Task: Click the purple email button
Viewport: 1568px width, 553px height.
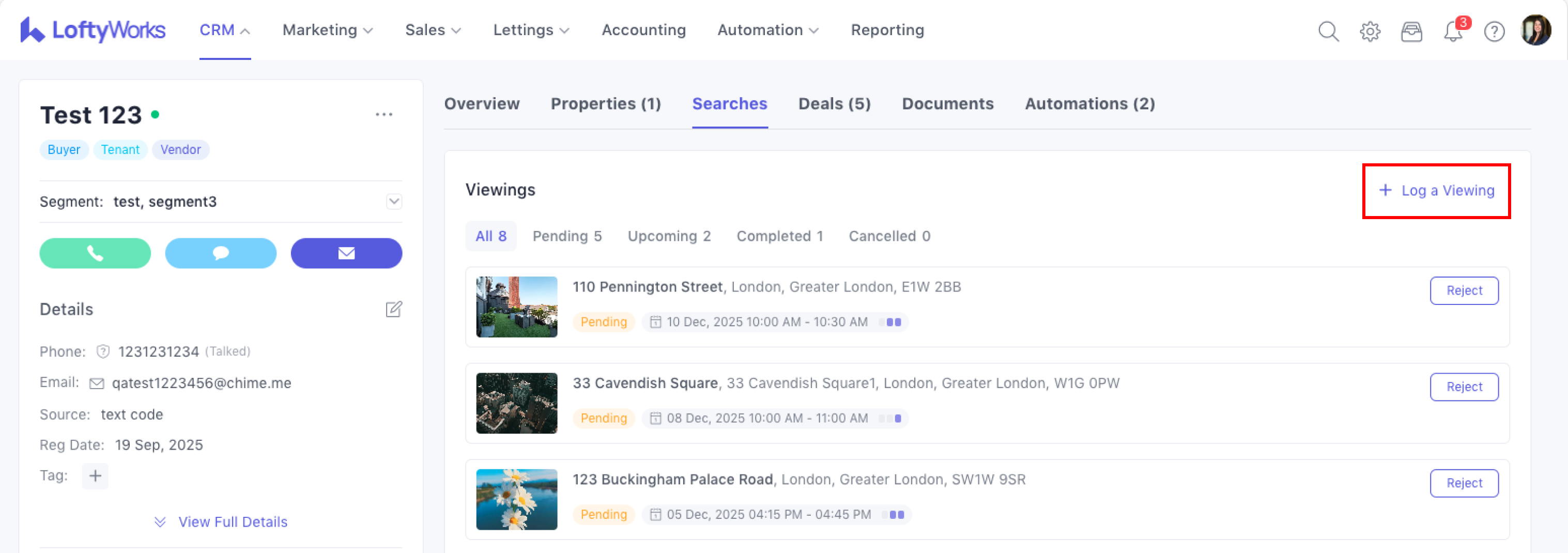Action: [346, 253]
